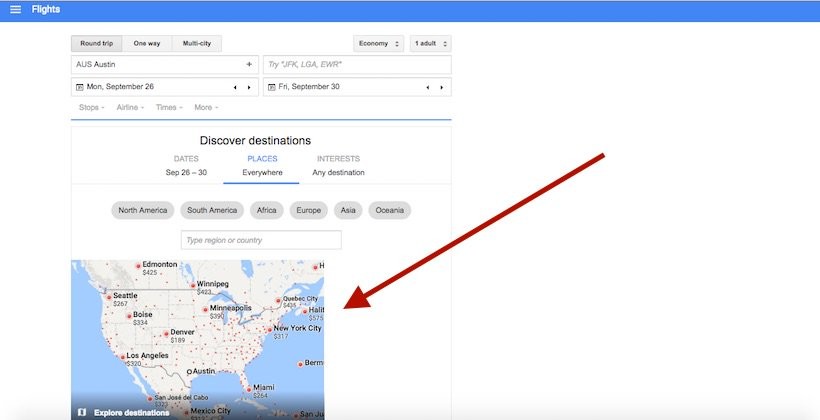Expand the Stops filter dropdown

[x=90, y=107]
